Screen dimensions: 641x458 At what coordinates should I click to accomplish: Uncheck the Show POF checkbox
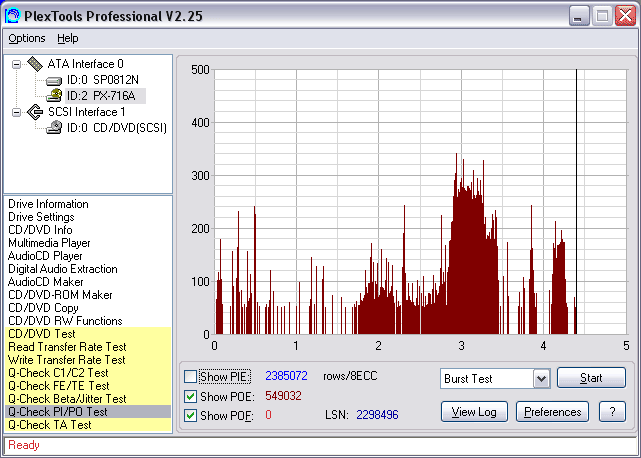(190, 415)
